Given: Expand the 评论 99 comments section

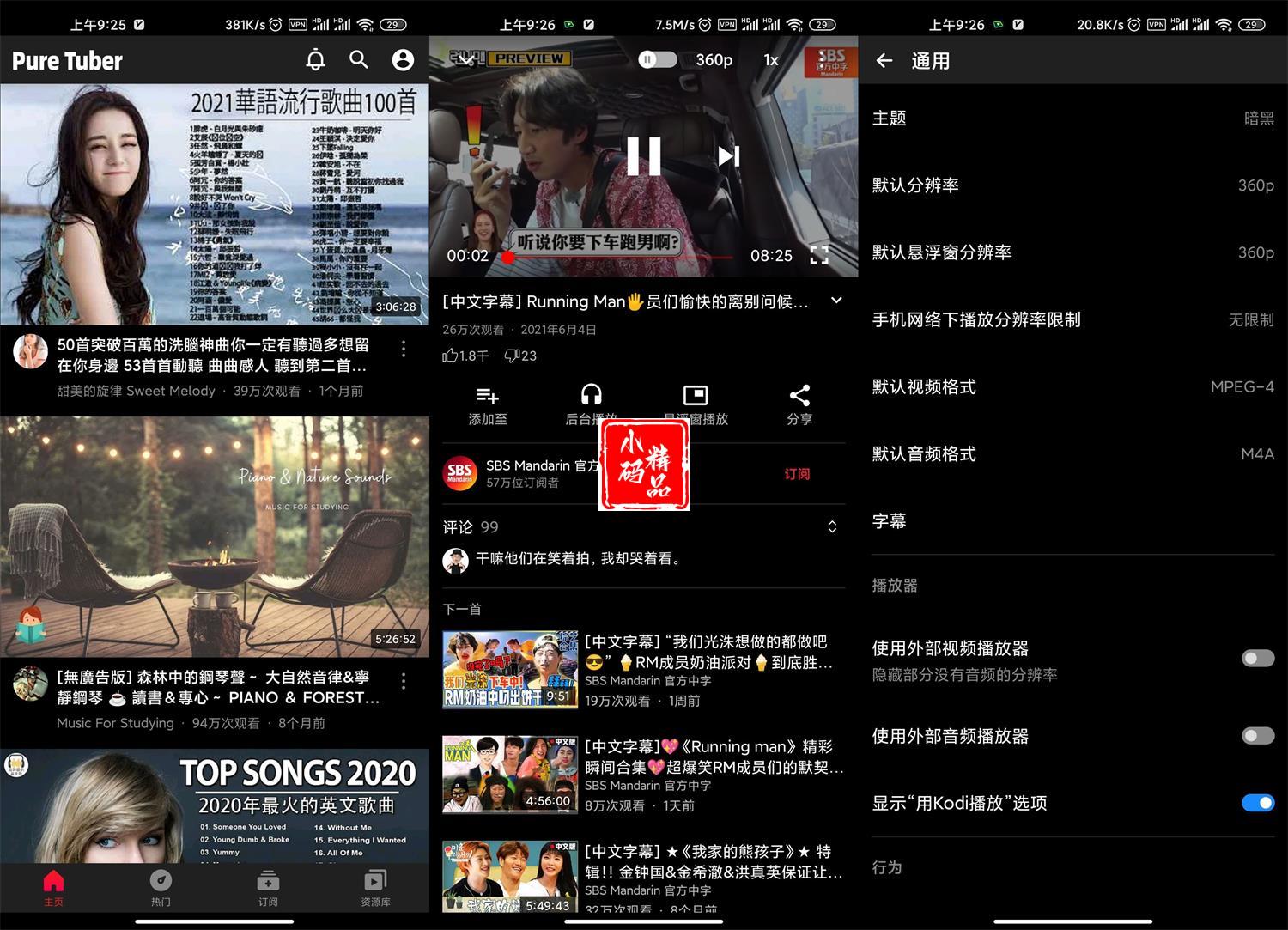Looking at the screenshot, I should click(x=831, y=527).
